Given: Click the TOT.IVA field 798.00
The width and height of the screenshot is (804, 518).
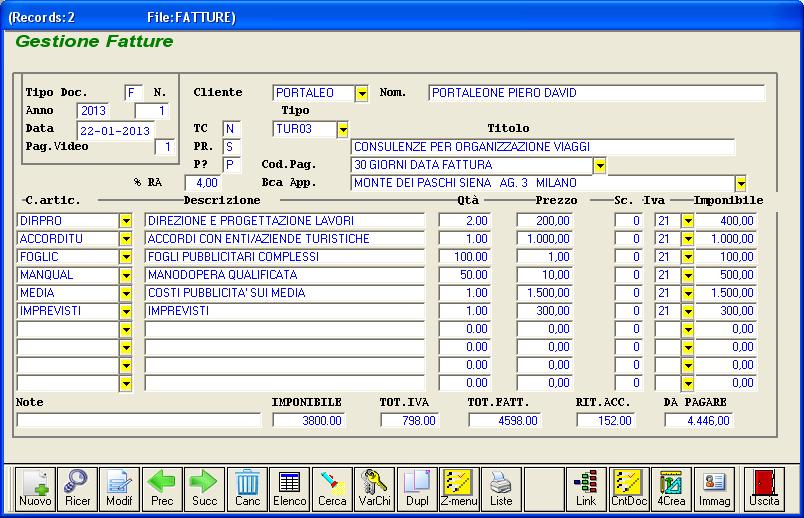Looking at the screenshot, I should pos(410,421).
